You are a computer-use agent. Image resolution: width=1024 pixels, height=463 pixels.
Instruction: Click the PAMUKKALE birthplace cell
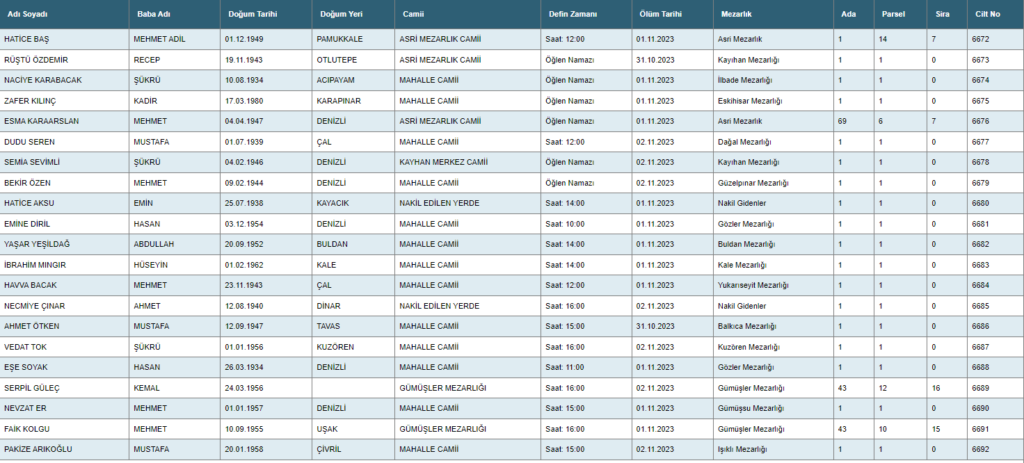[x=340, y=39]
